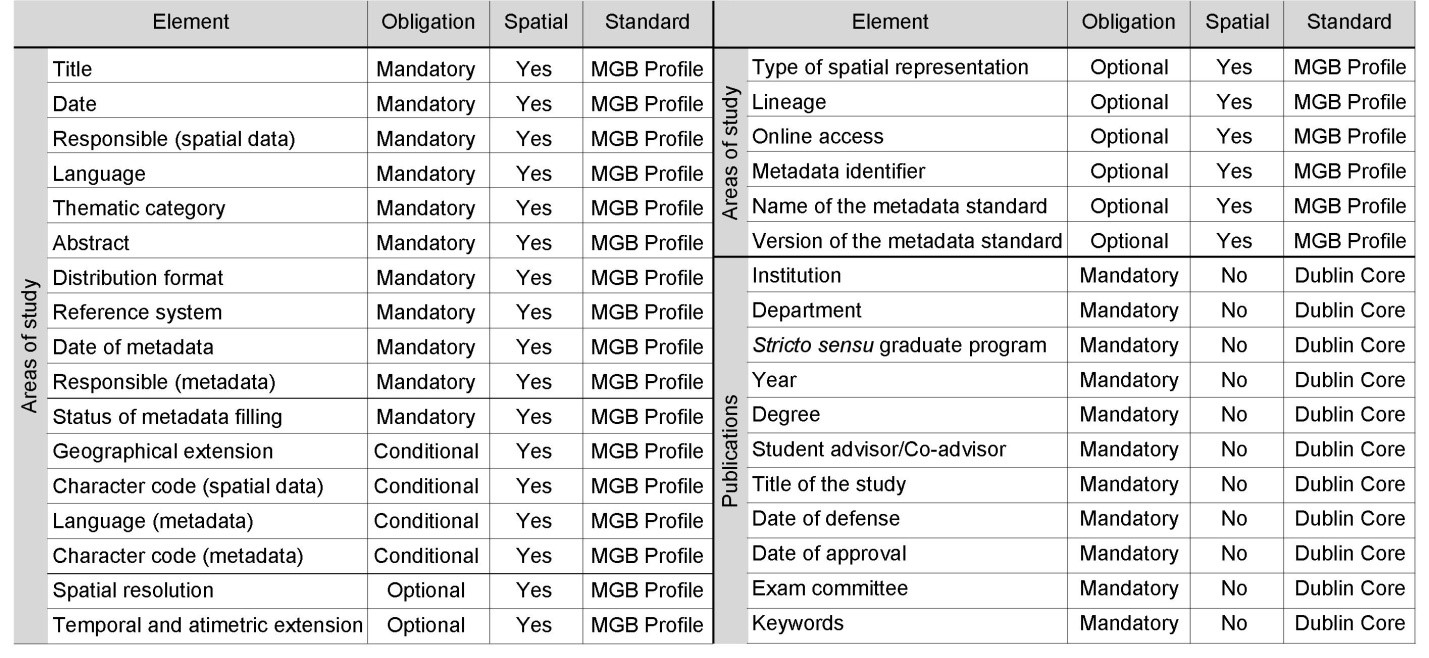
Task: Click the "Institution" element cell
Action: [797, 275]
